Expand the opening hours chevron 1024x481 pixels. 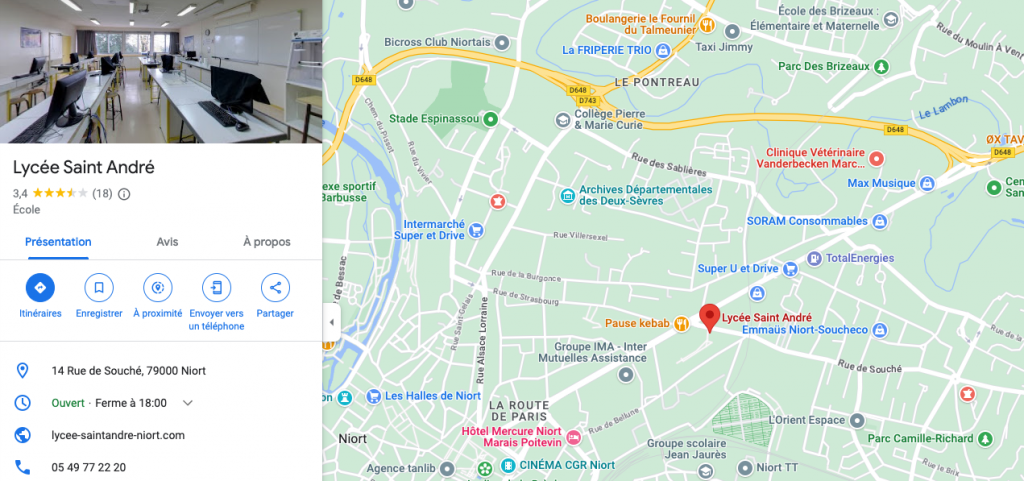pyautogui.click(x=187, y=403)
